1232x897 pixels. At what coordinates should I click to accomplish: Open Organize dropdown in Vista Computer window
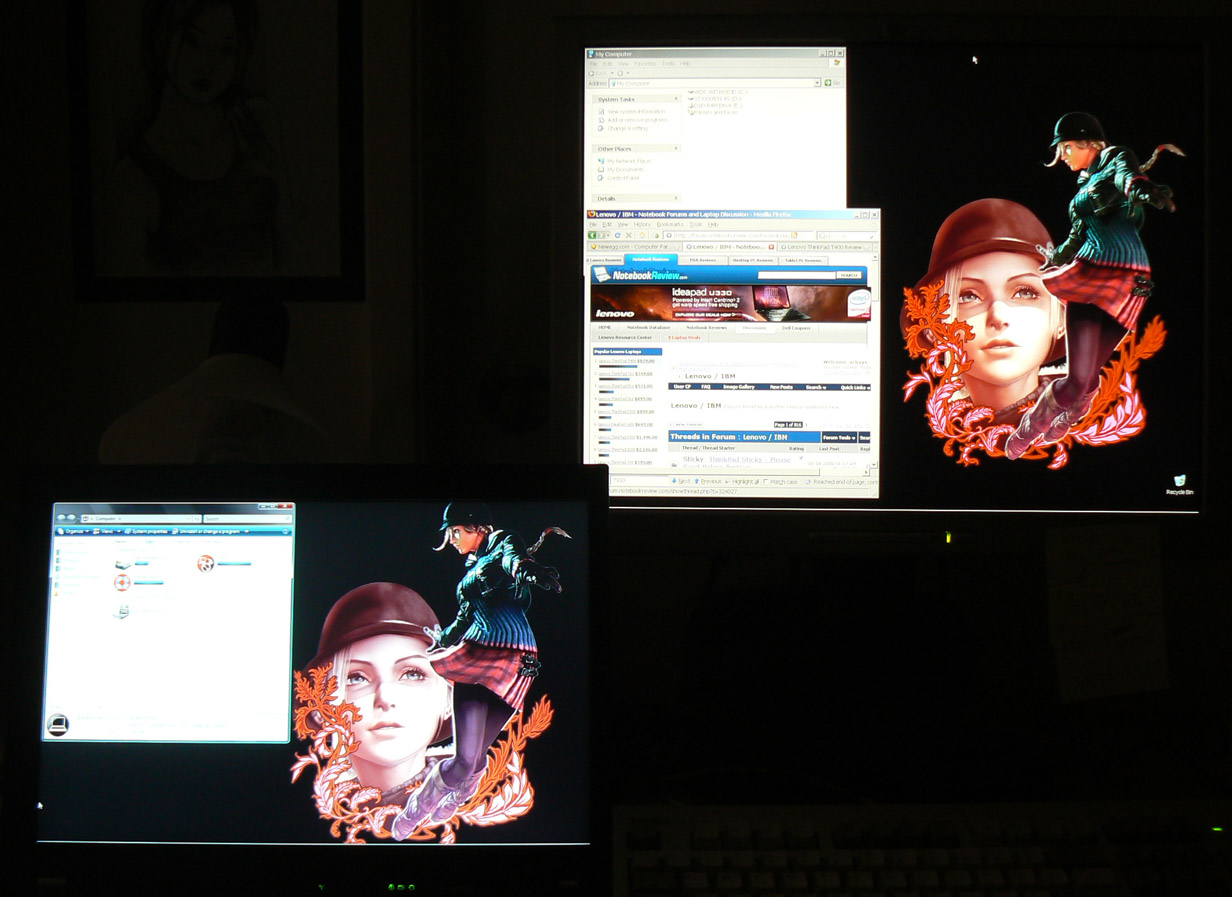(x=74, y=531)
